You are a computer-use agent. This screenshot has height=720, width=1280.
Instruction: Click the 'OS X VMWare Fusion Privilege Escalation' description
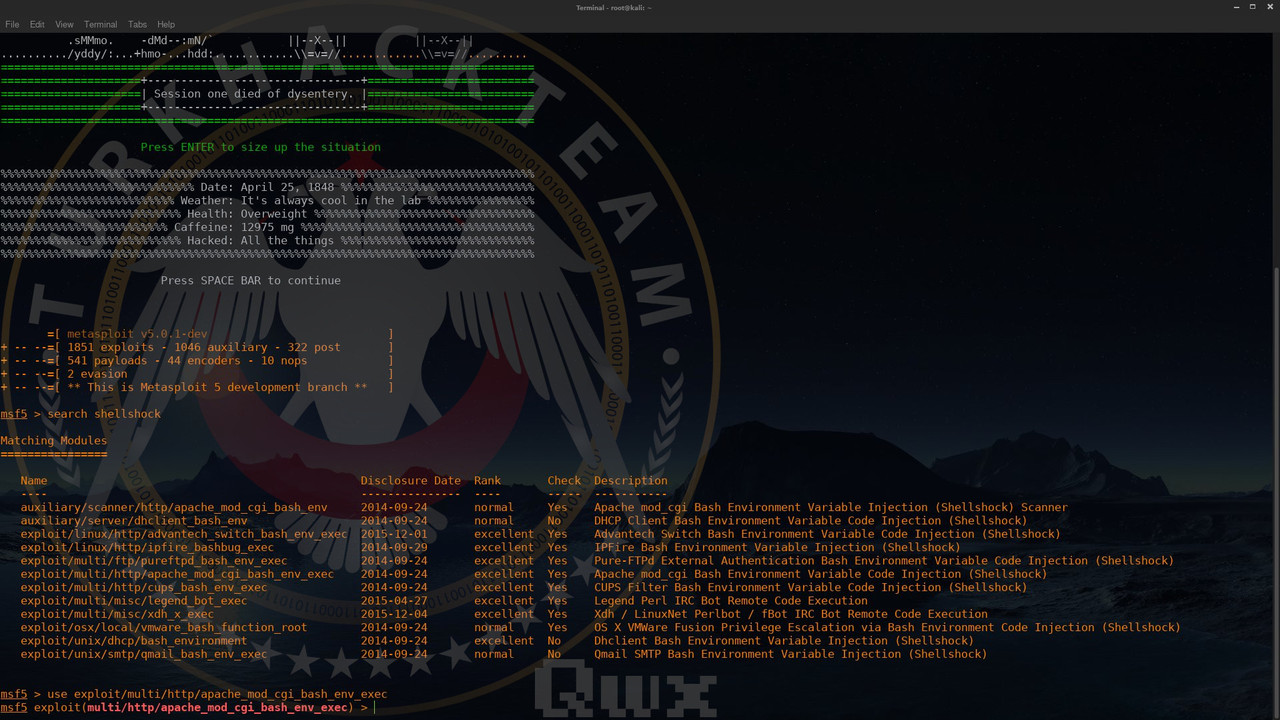click(887, 627)
